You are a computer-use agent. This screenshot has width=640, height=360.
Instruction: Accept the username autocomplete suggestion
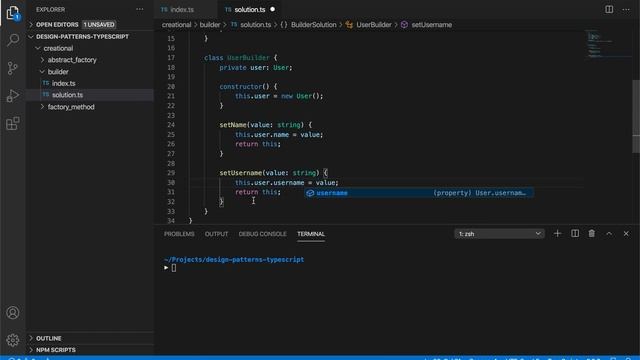click(419, 193)
